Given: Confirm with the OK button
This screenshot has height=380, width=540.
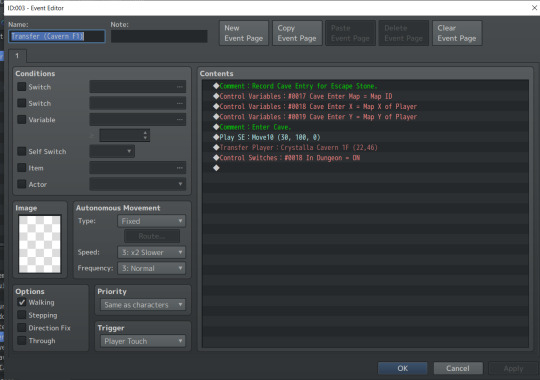Looking at the screenshot, I should pos(403,368).
